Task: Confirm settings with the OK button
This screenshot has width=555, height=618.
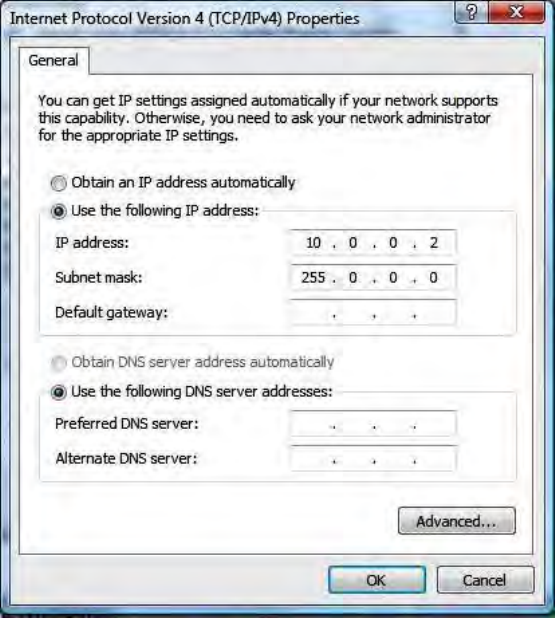Action: tap(377, 580)
